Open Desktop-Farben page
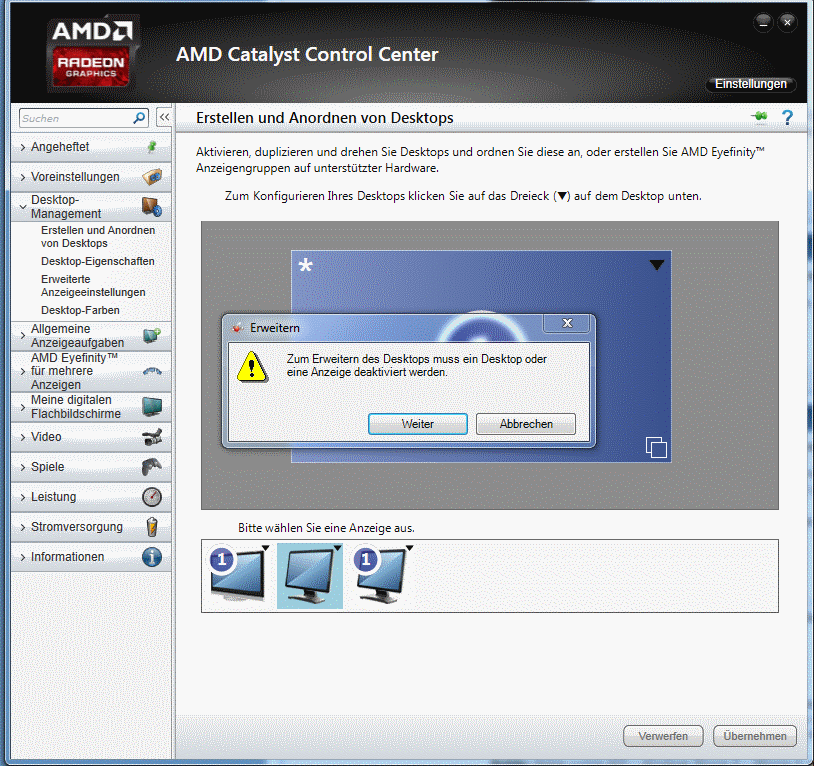The image size is (814, 766). coord(80,310)
